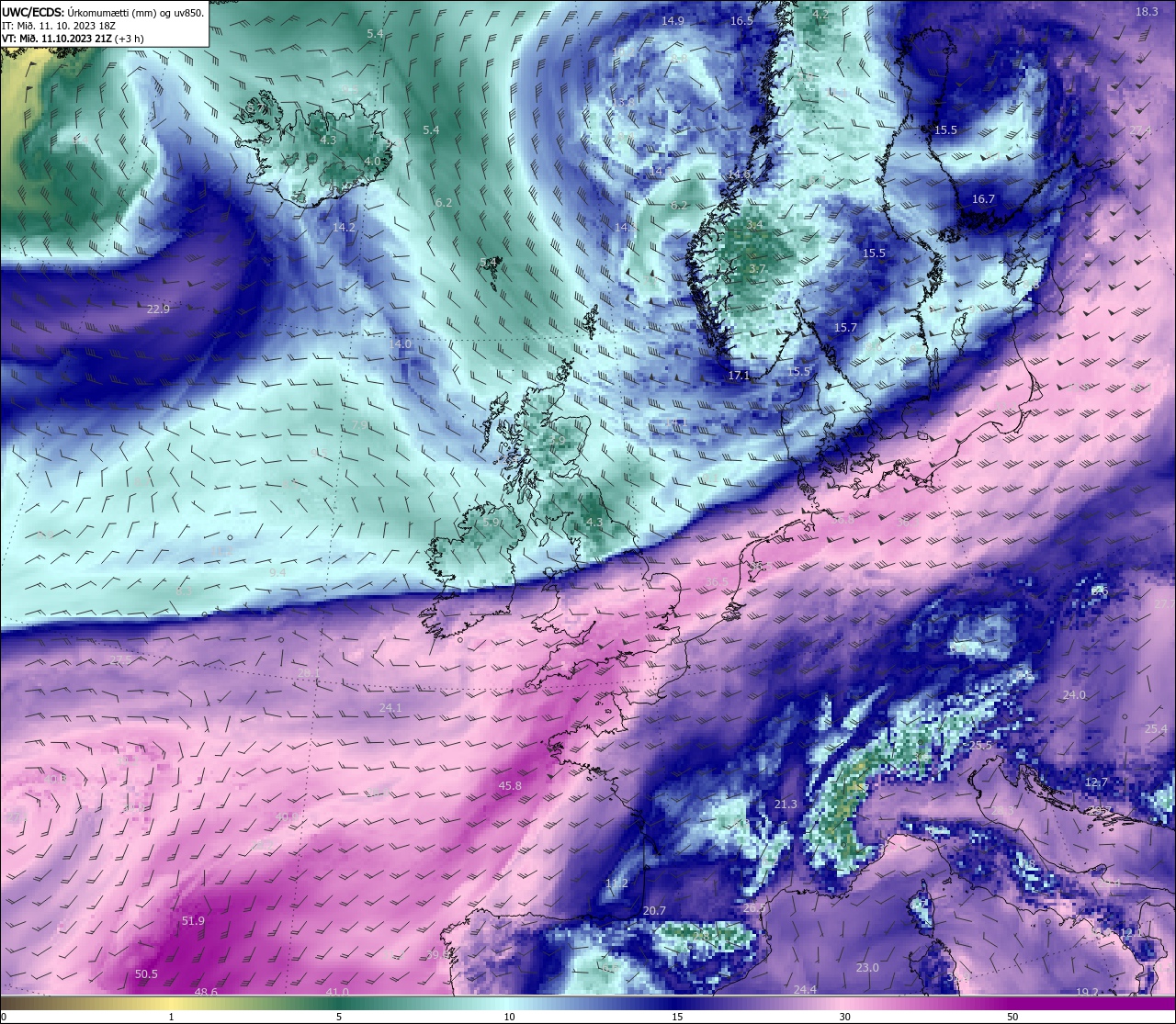This screenshot has height=1024, width=1176.
Task: Click the 3.4 value over Norway
Action: pyautogui.click(x=755, y=225)
